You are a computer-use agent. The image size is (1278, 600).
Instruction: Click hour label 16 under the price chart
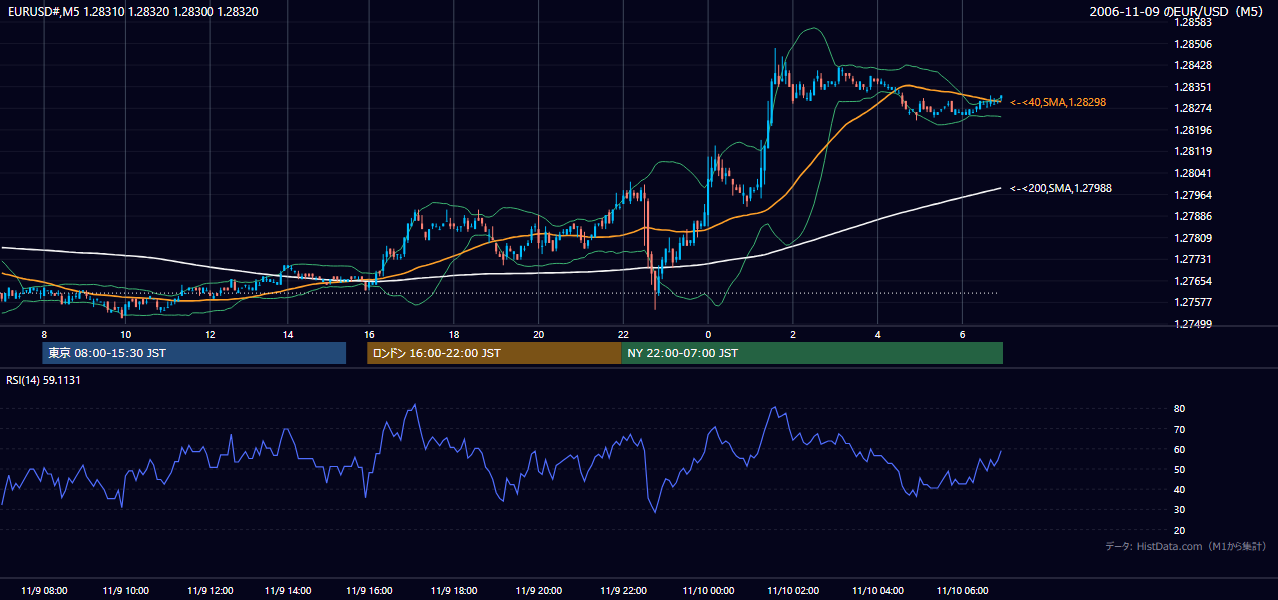point(369,334)
